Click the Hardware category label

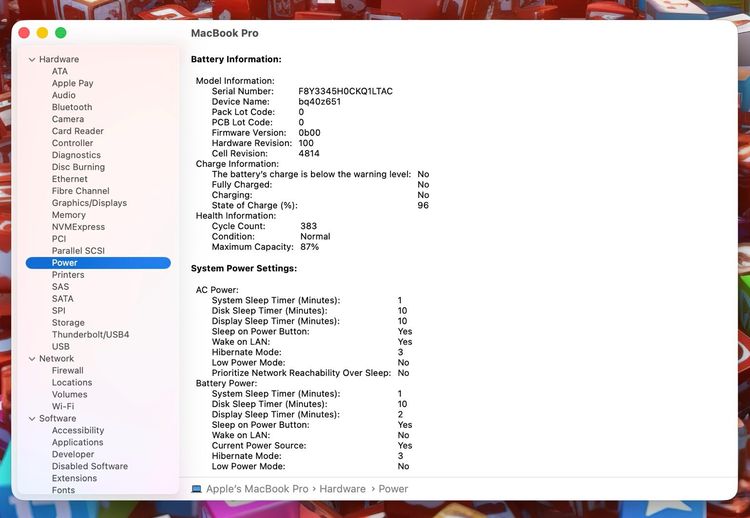[x=59, y=59]
